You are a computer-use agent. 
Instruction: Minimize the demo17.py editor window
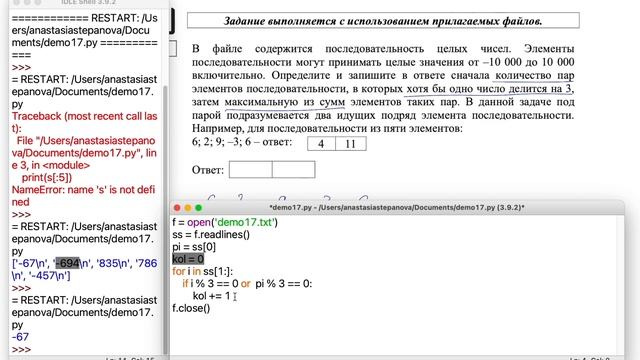click(188, 208)
